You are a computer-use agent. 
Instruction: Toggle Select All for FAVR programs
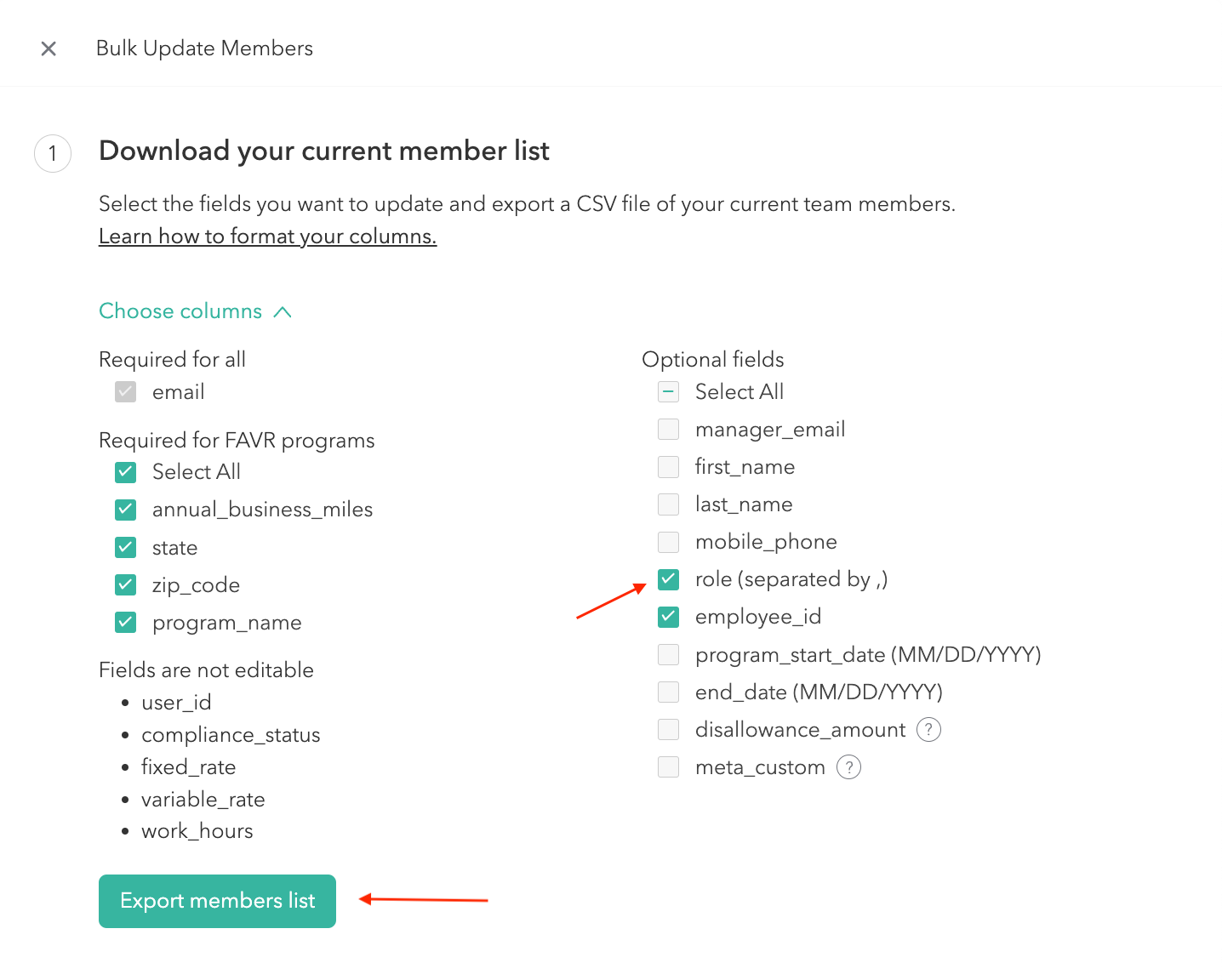[x=126, y=472]
